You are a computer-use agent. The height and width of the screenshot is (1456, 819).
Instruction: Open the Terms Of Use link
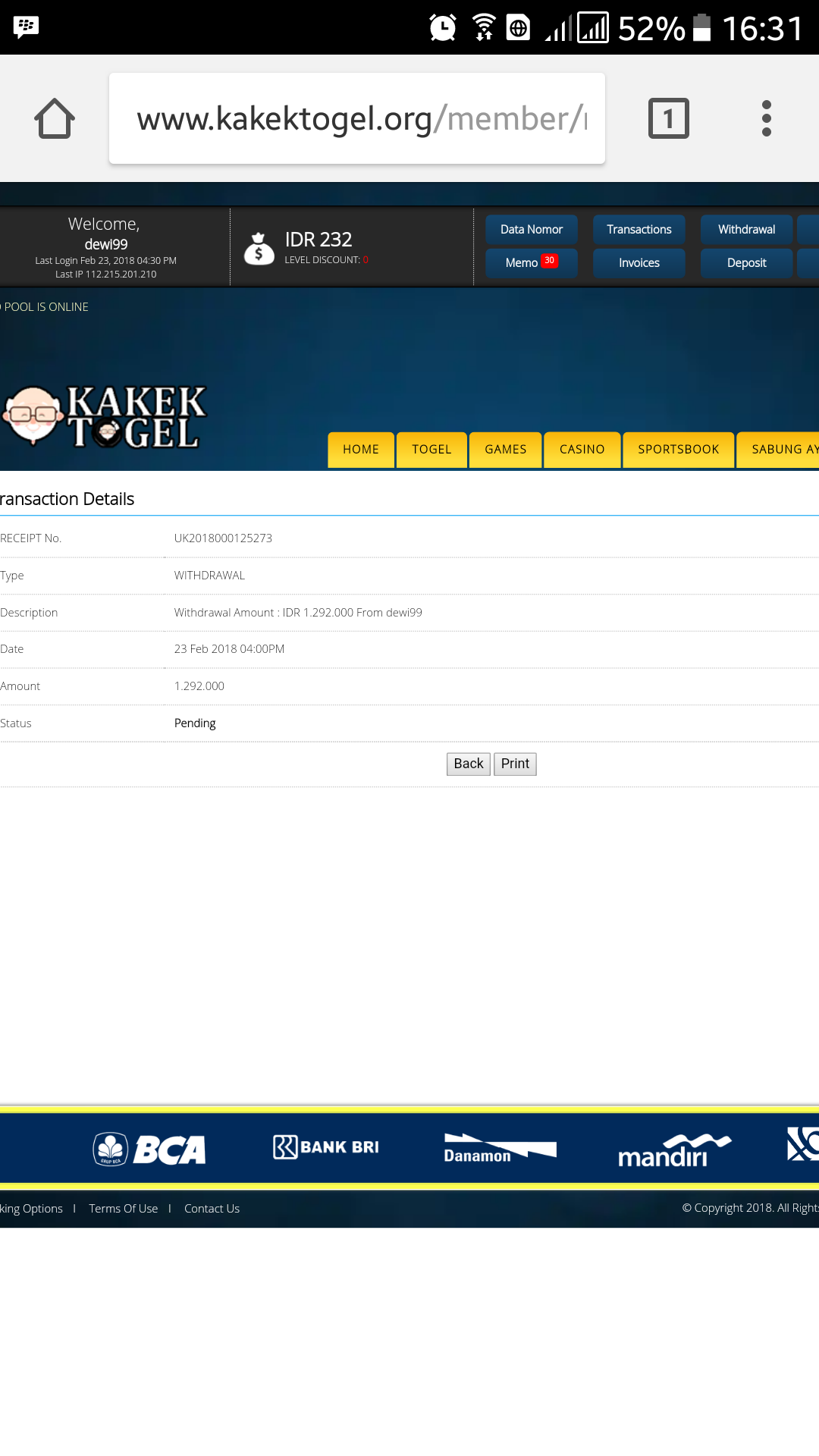click(x=123, y=1209)
